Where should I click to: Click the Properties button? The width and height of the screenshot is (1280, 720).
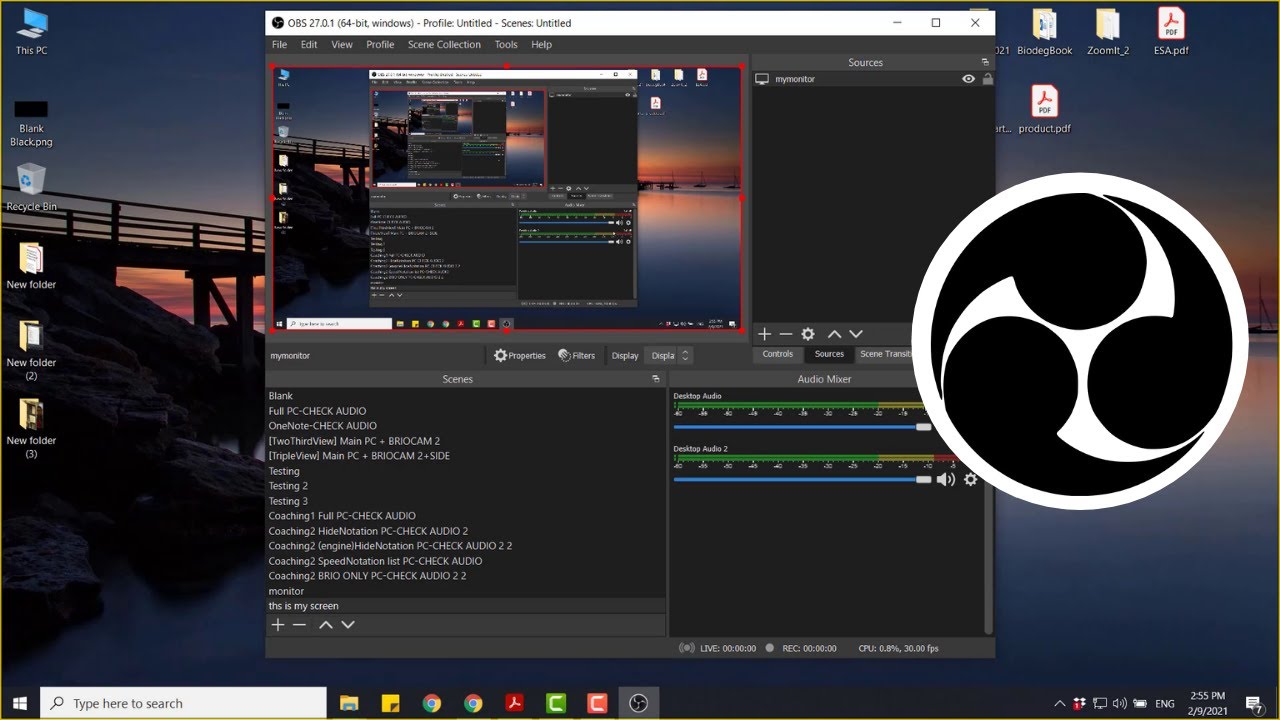point(520,355)
